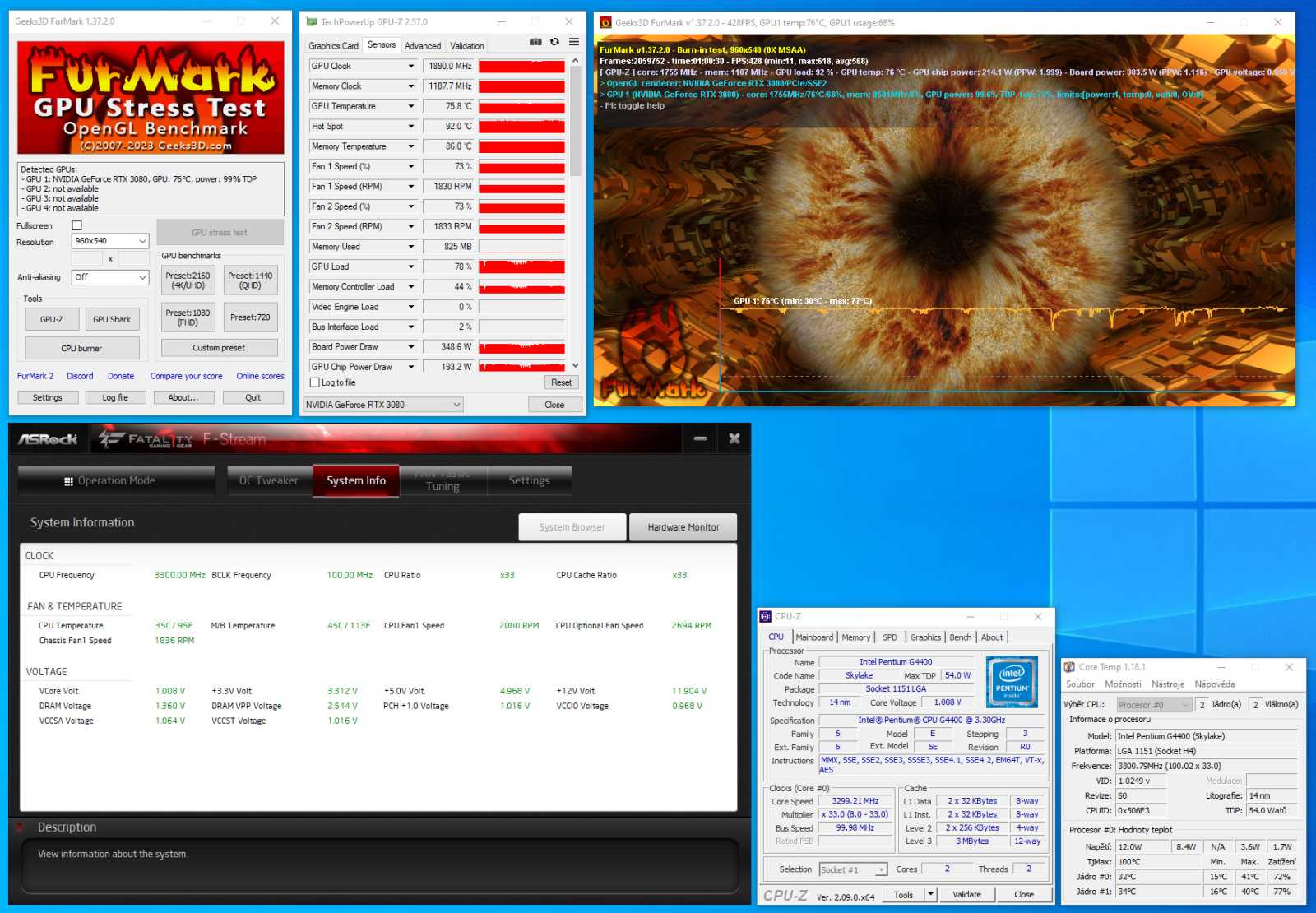Image resolution: width=1316 pixels, height=913 pixels.
Task: Open the CPU-Z Mainboard tab
Action: 814,637
